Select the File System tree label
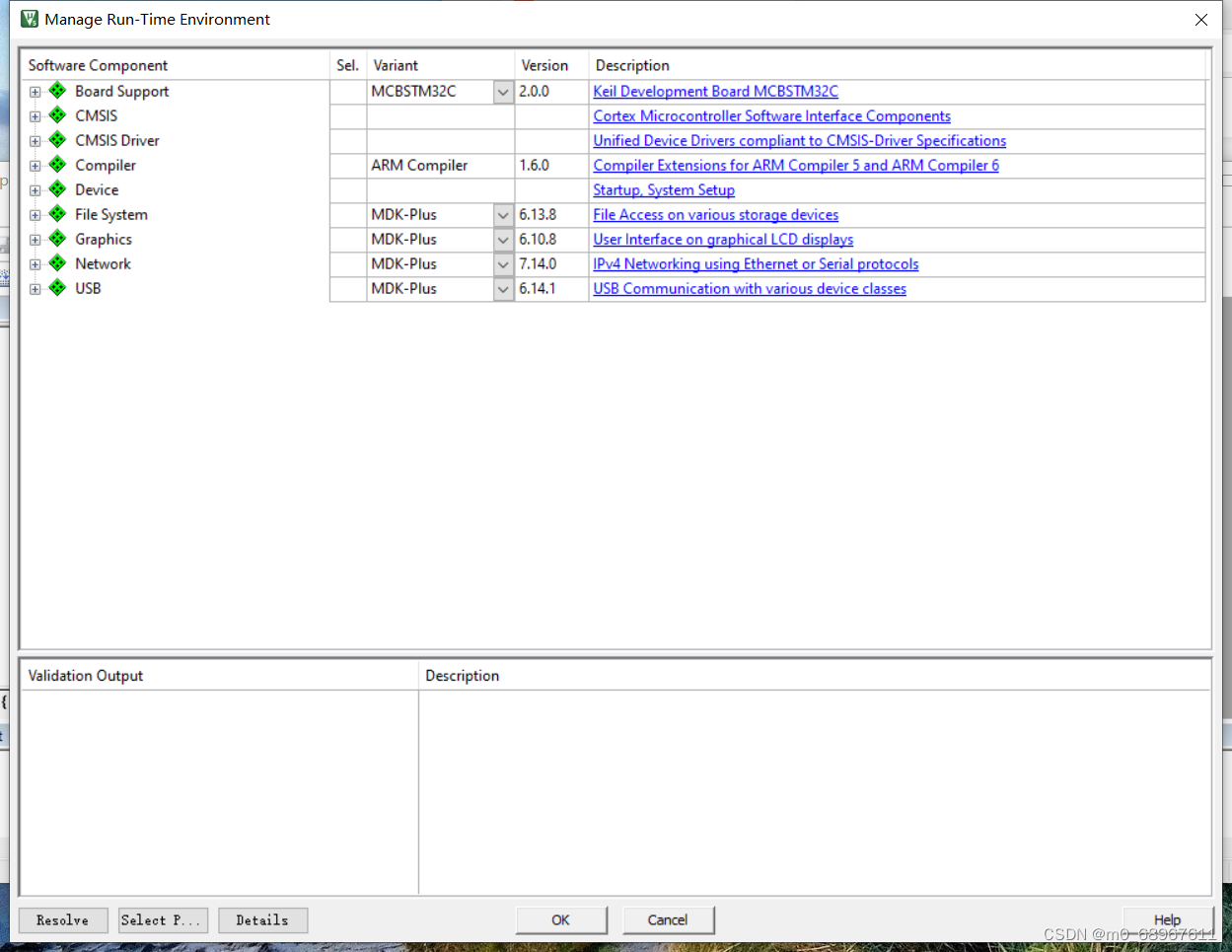Image resolution: width=1232 pixels, height=952 pixels. click(x=111, y=214)
